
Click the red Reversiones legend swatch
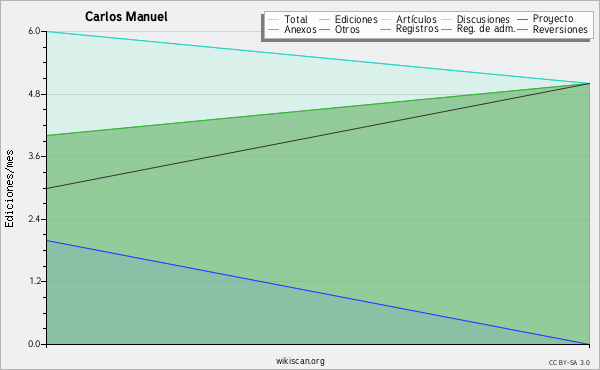(522, 29)
